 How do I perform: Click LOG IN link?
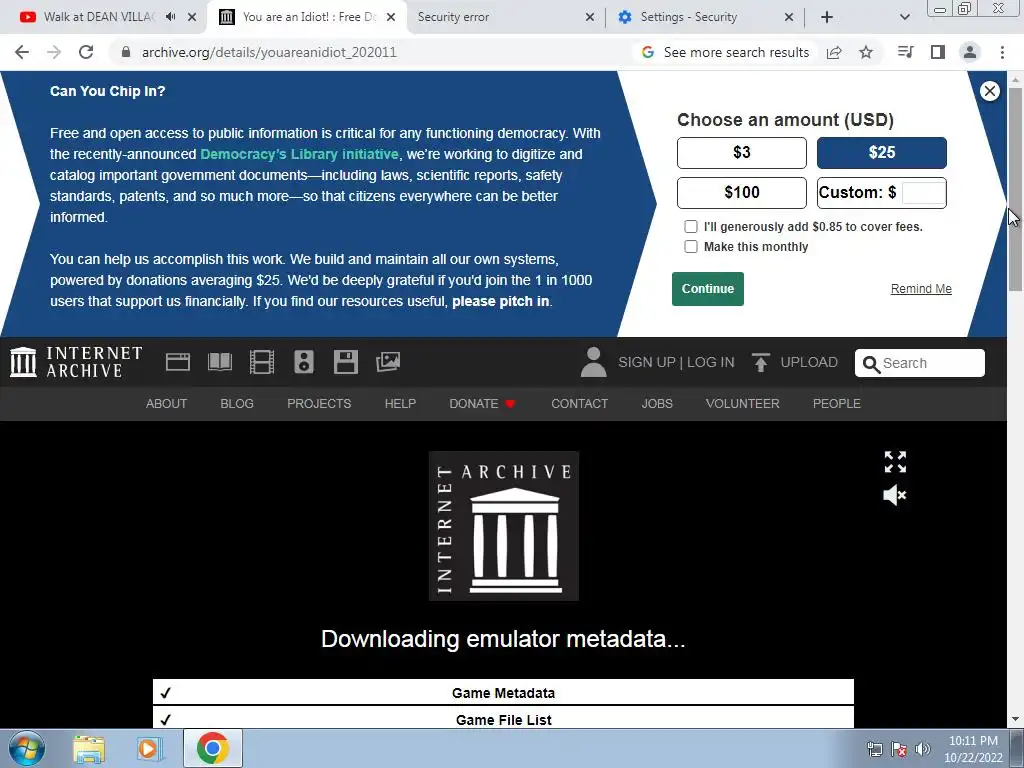(711, 362)
